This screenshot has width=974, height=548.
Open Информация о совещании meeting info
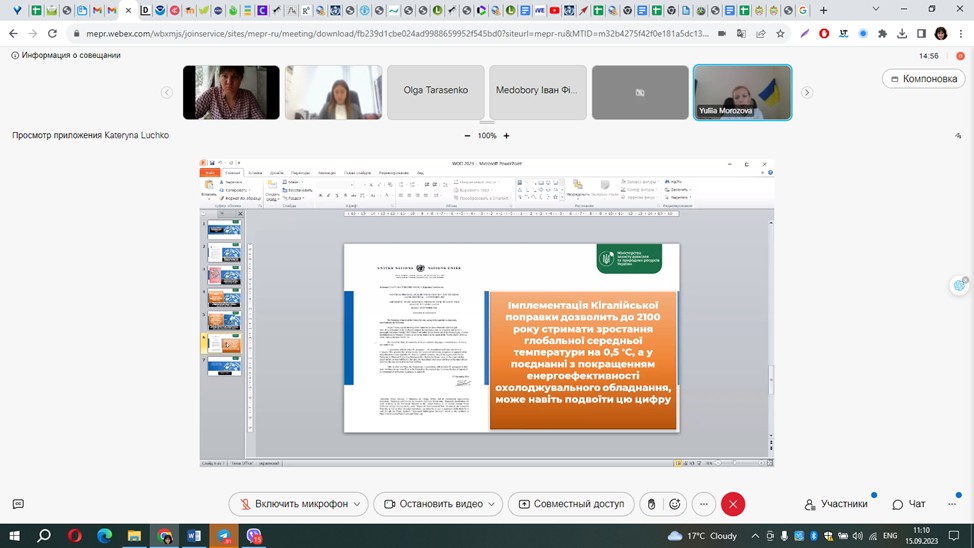tap(66, 55)
